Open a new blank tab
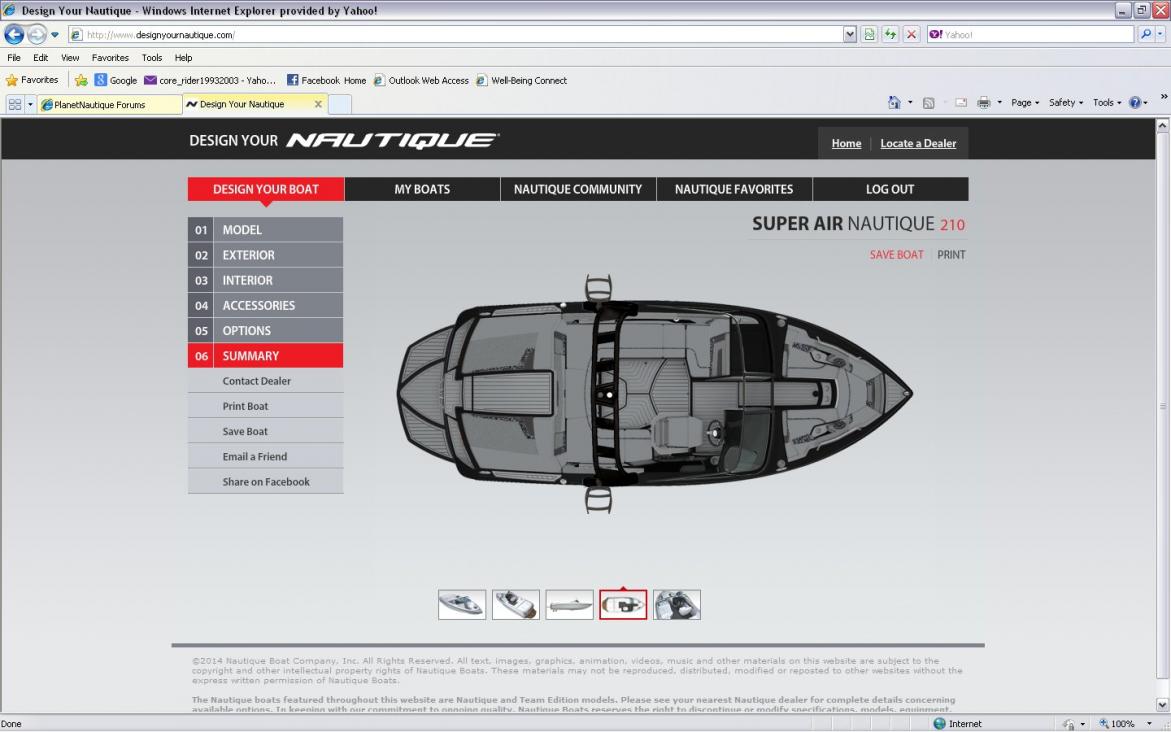 click(340, 105)
